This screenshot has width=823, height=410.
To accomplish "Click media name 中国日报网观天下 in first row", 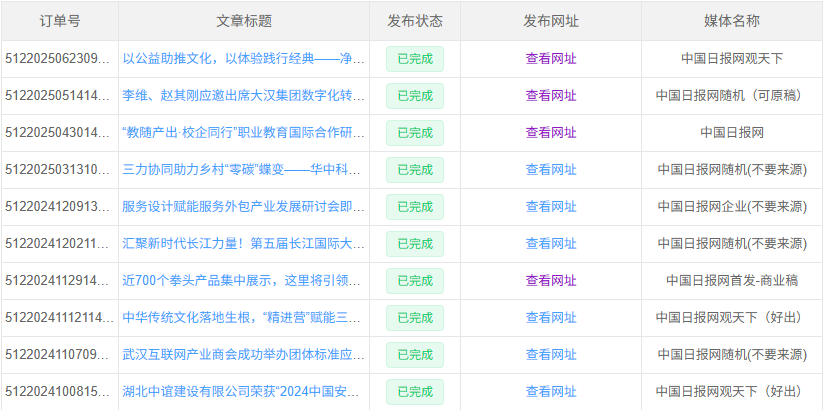I will 732,59.
